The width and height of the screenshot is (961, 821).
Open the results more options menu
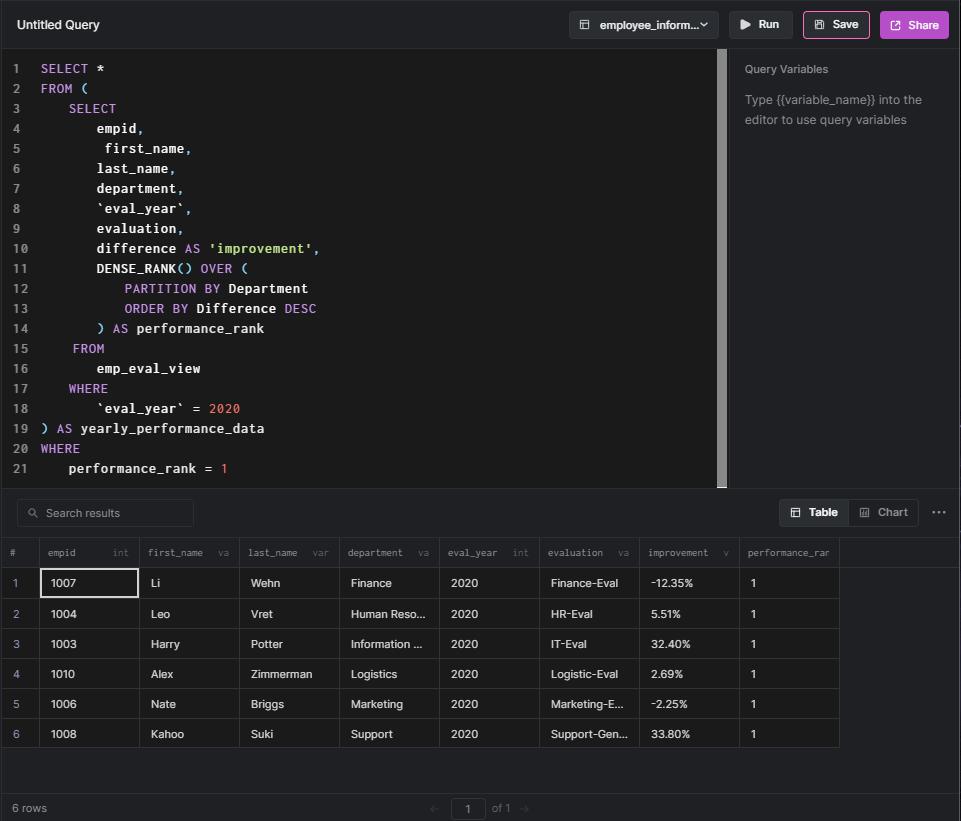pyautogui.click(x=938, y=512)
